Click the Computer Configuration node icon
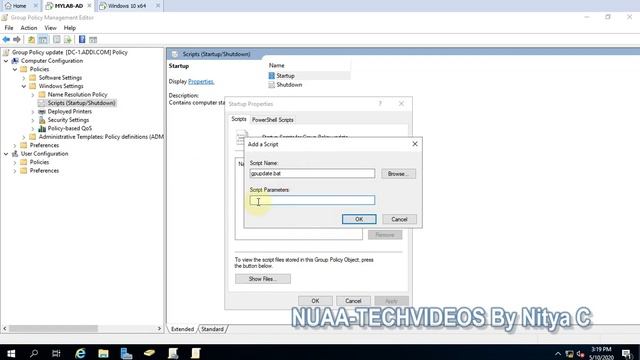 click(x=15, y=61)
